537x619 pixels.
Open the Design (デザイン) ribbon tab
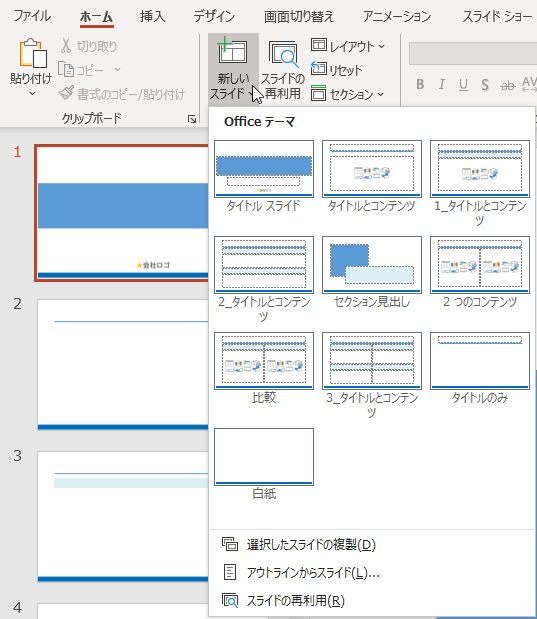coord(214,16)
